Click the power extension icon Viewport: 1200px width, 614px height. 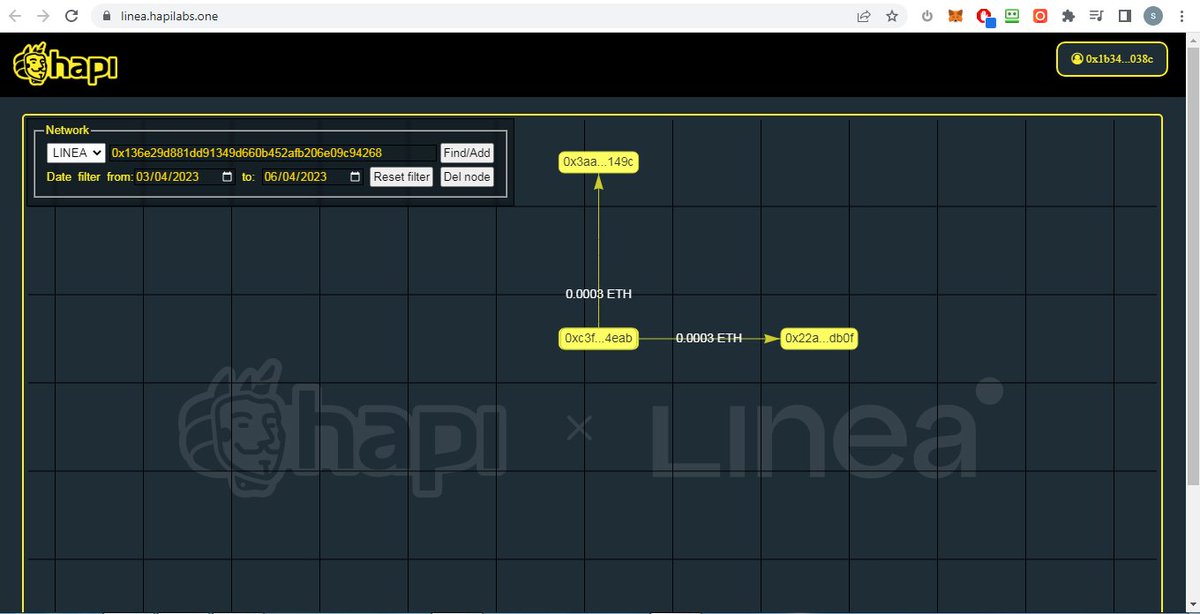tap(927, 16)
